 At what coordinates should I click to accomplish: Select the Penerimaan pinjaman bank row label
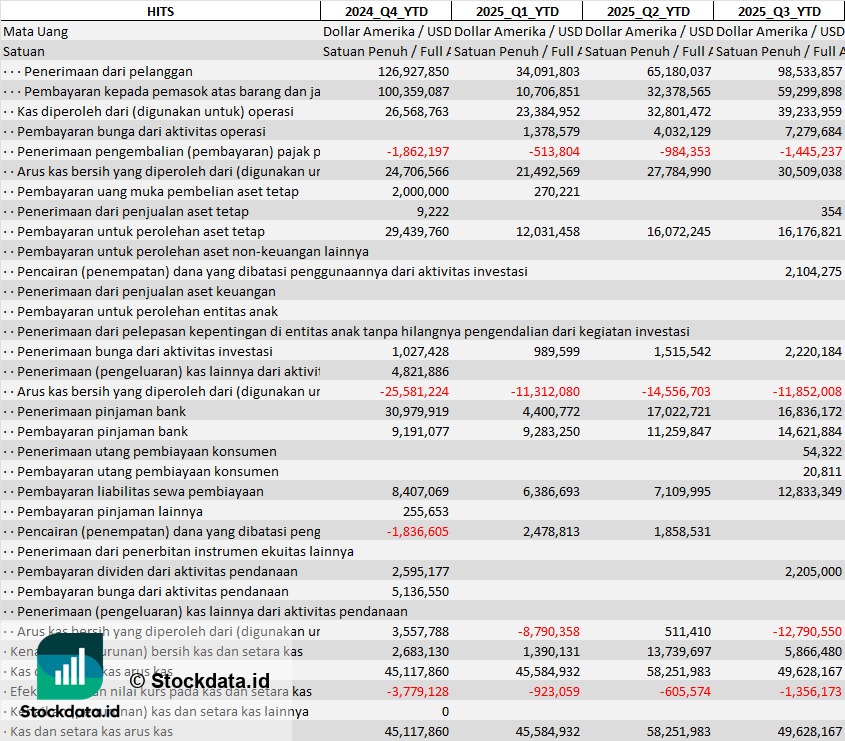102,411
